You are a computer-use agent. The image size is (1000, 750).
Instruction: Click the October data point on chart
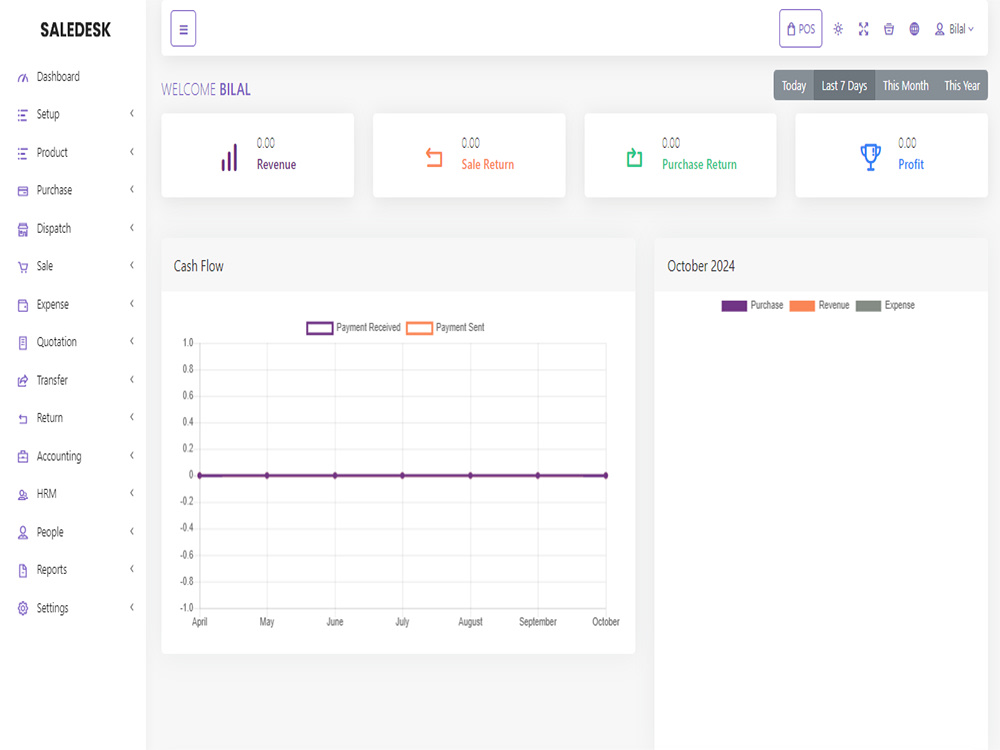[606, 476]
